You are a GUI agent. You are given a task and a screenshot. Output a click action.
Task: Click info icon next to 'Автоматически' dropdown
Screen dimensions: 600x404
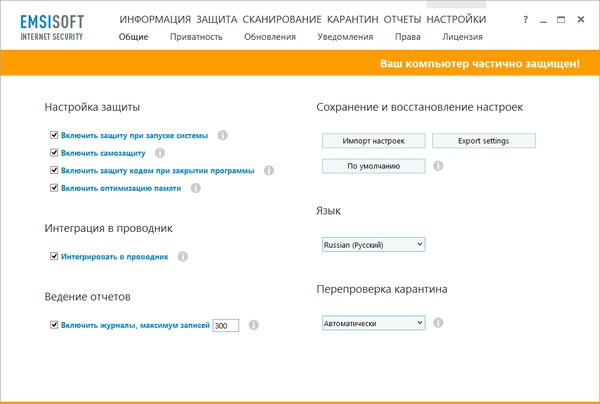[x=438, y=323]
